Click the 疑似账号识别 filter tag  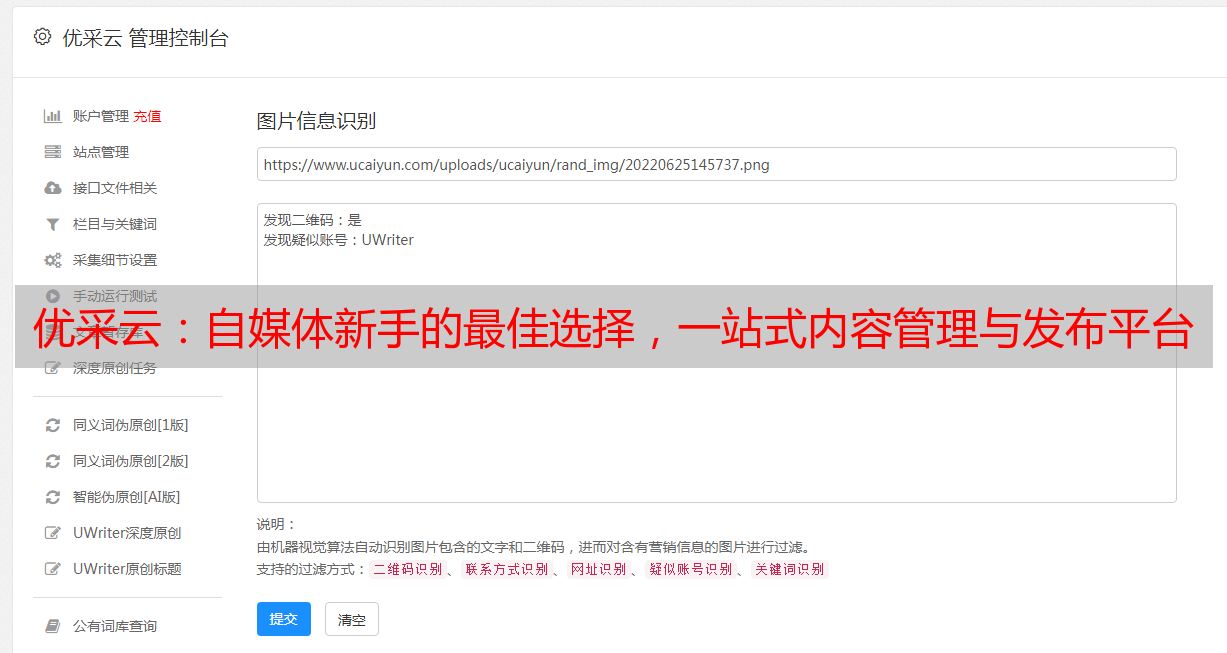[x=691, y=569]
